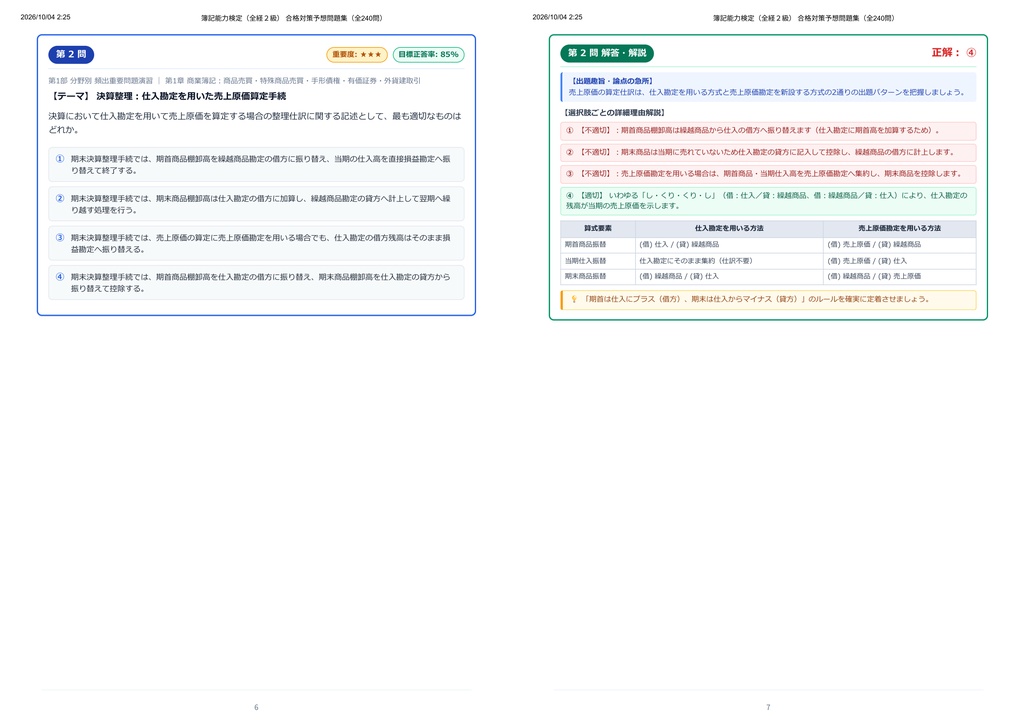The image size is (1024, 724).
Task: Click explanation ④ 【適切】 in green
Action: [768, 201]
